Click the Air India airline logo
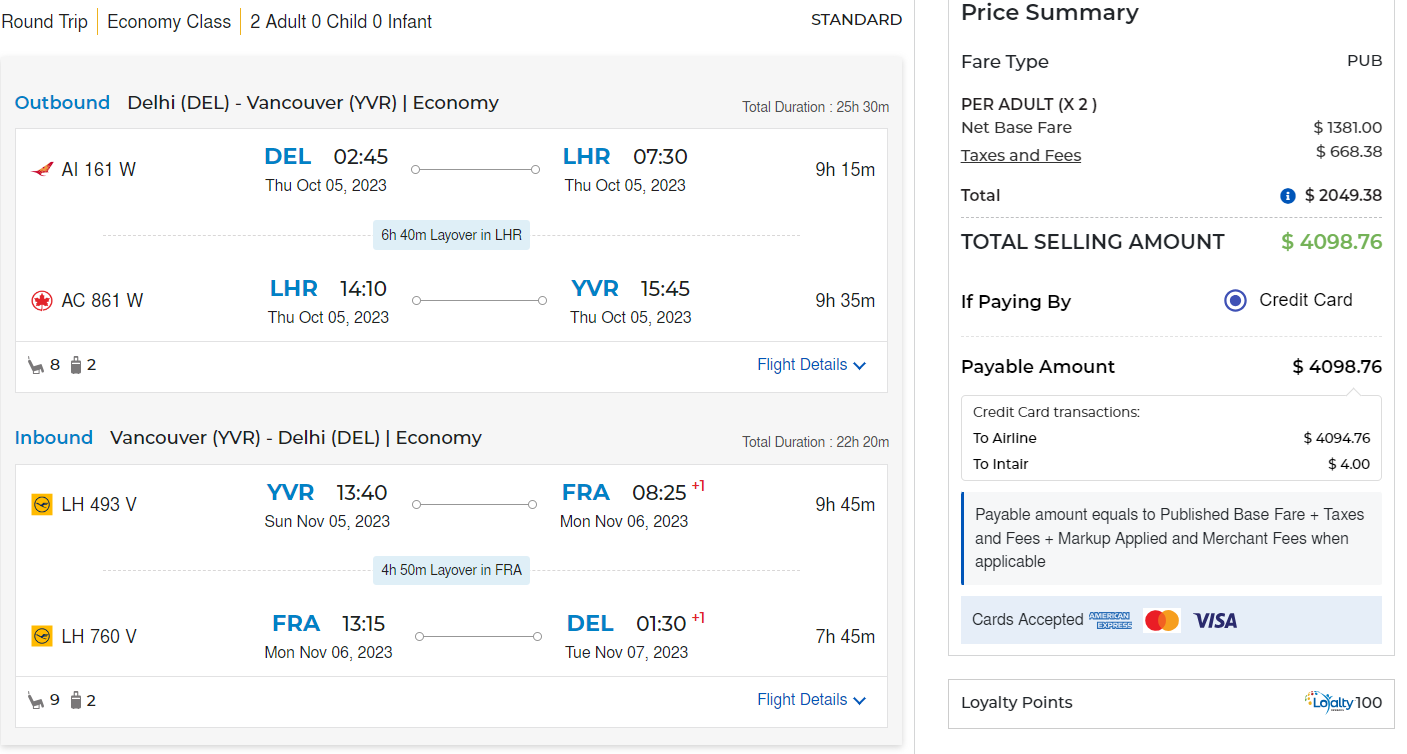This screenshot has height=754, width=1407. (x=42, y=169)
